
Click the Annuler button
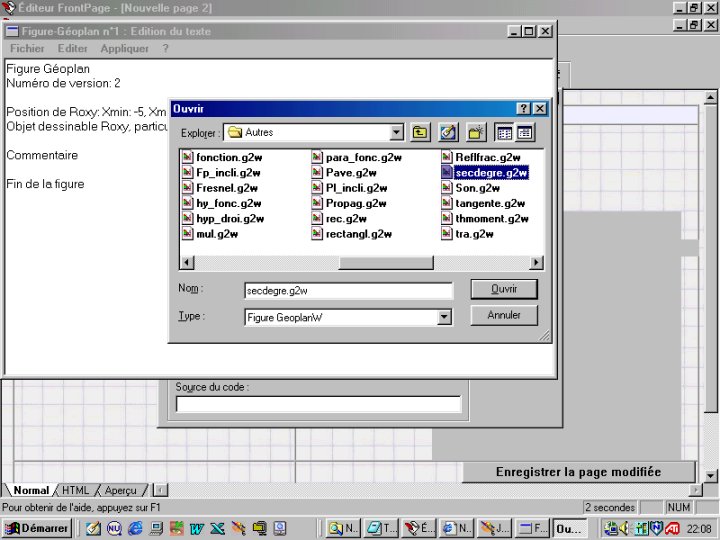[504, 315]
